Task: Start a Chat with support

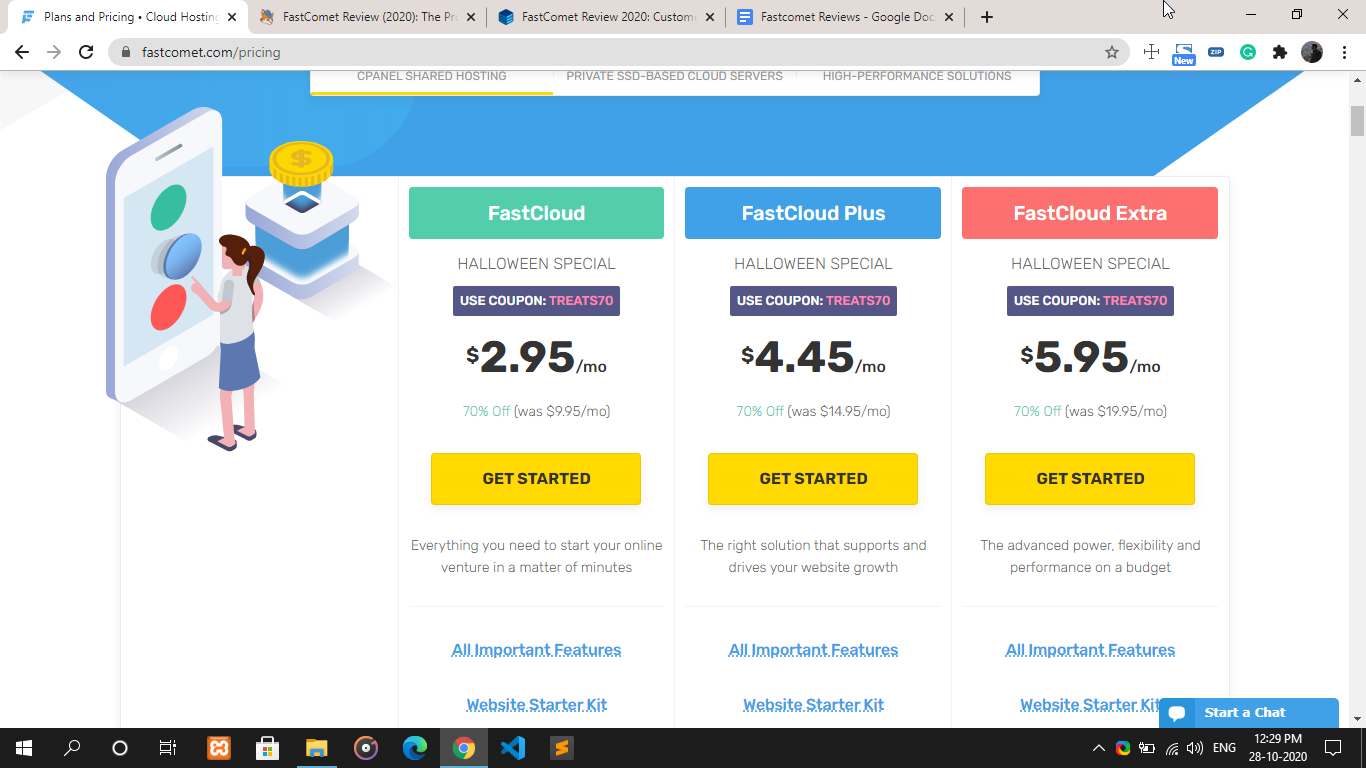Action: [x=1249, y=713]
